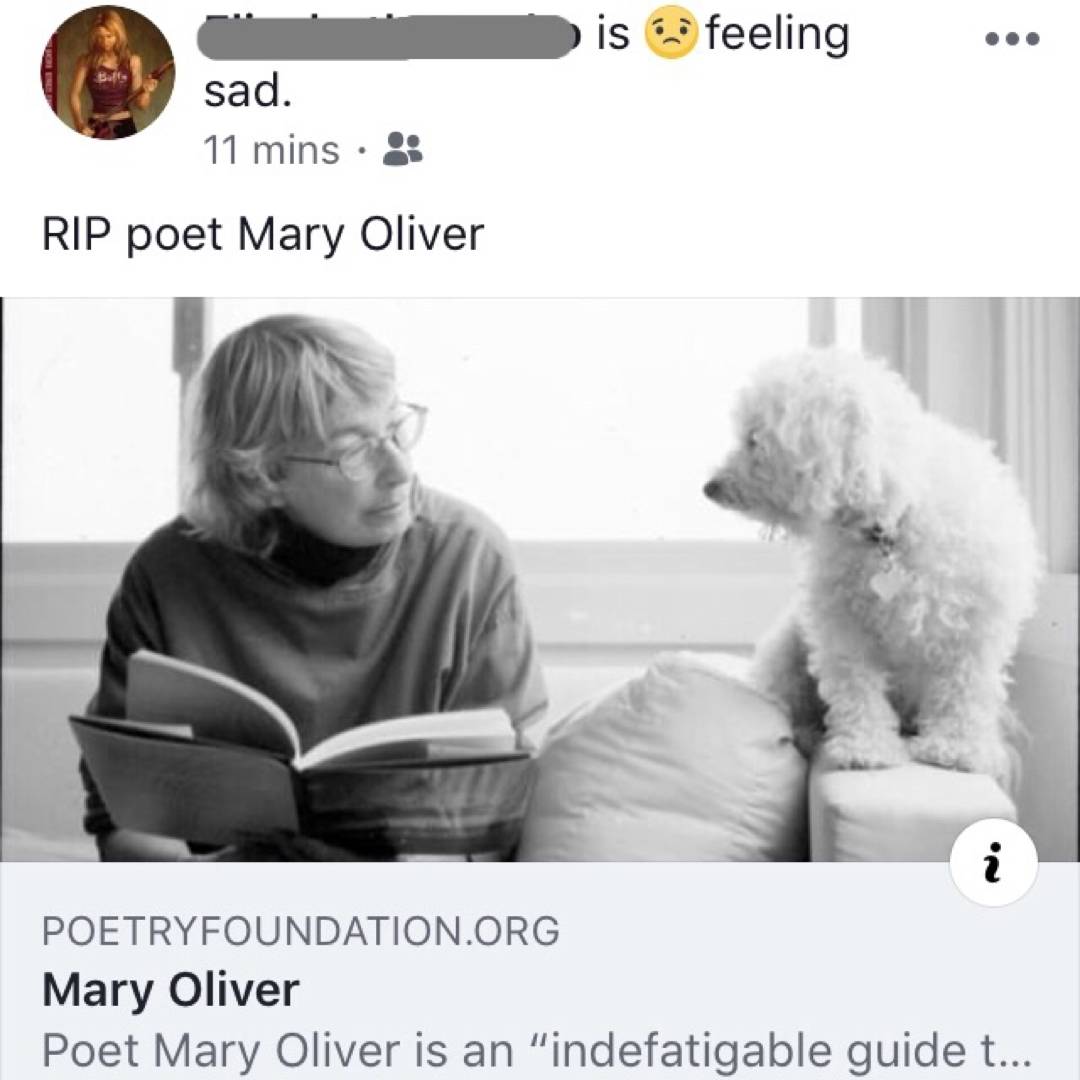Open the 'Mary Oliver' article headline link
Image resolution: width=1080 pixels, height=1080 pixels.
[x=170, y=990]
